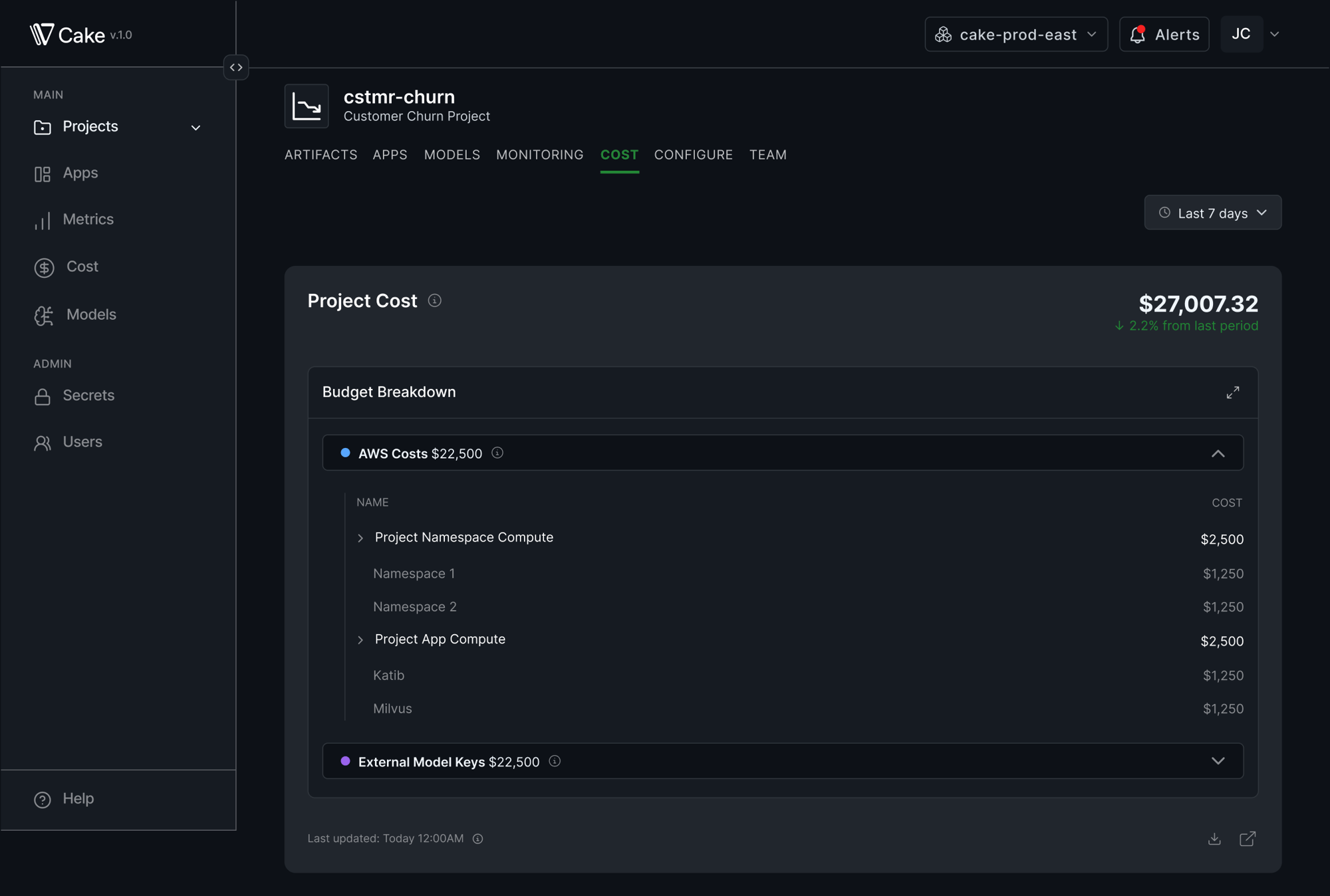The width and height of the screenshot is (1330, 896).
Task: Open cost report in external window
Action: [x=1248, y=839]
